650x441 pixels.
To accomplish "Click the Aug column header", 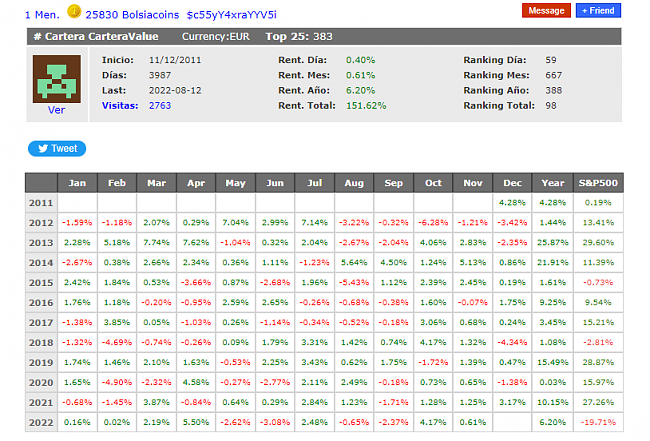I will pos(354,183).
